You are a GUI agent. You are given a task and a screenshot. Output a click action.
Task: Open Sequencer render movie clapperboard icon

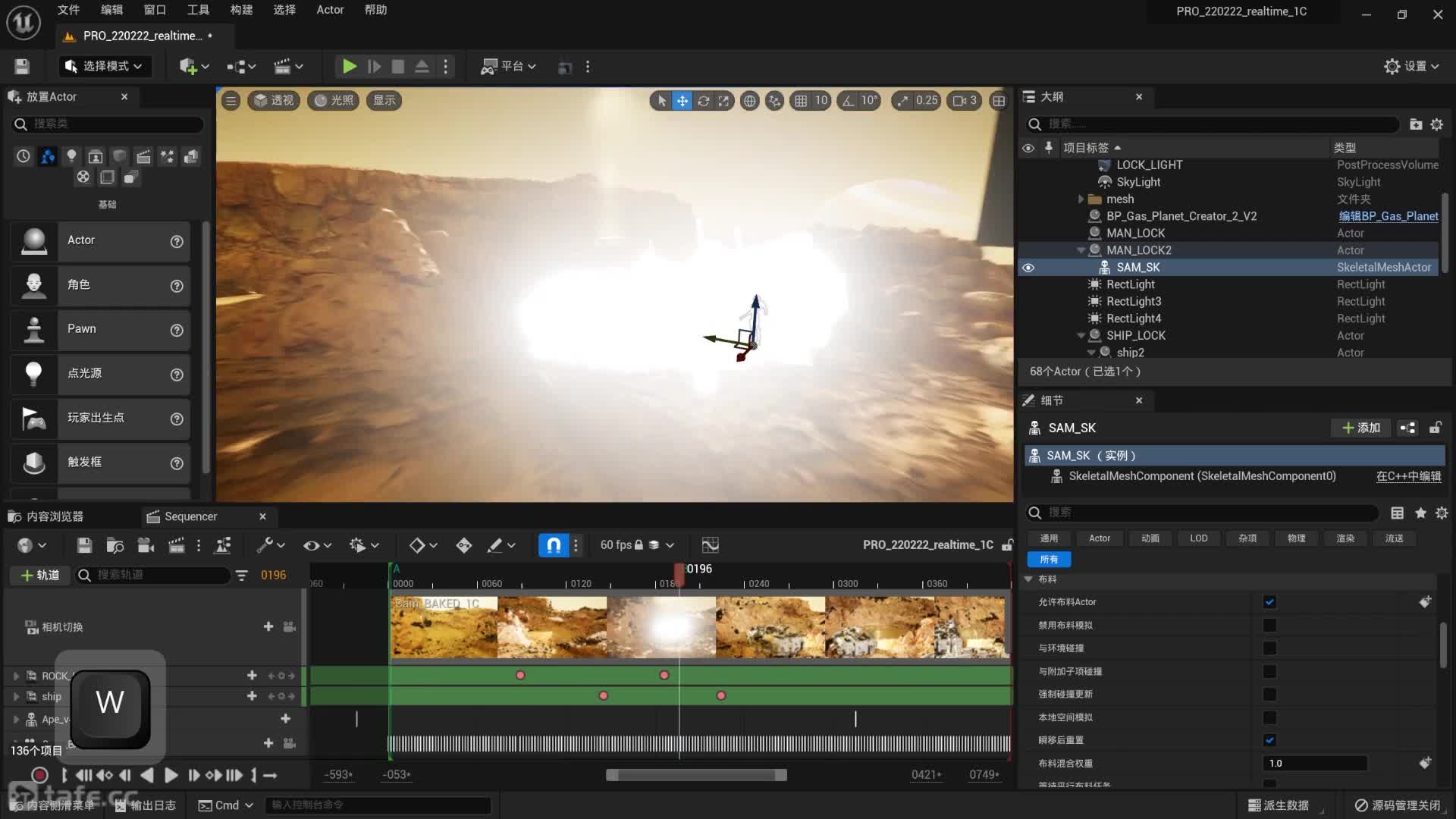(x=176, y=545)
